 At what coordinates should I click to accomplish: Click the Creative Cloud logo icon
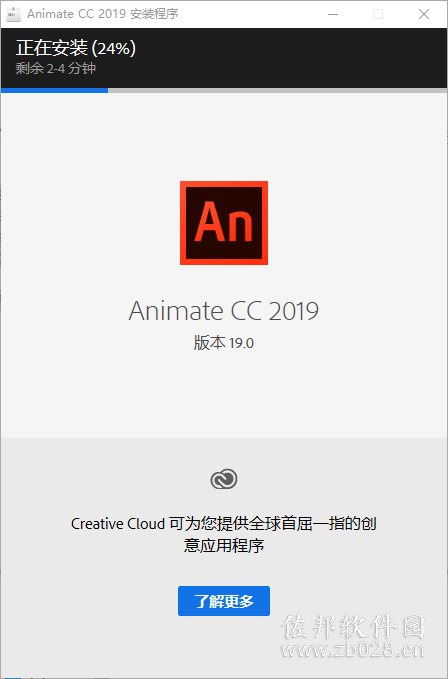[x=224, y=479]
